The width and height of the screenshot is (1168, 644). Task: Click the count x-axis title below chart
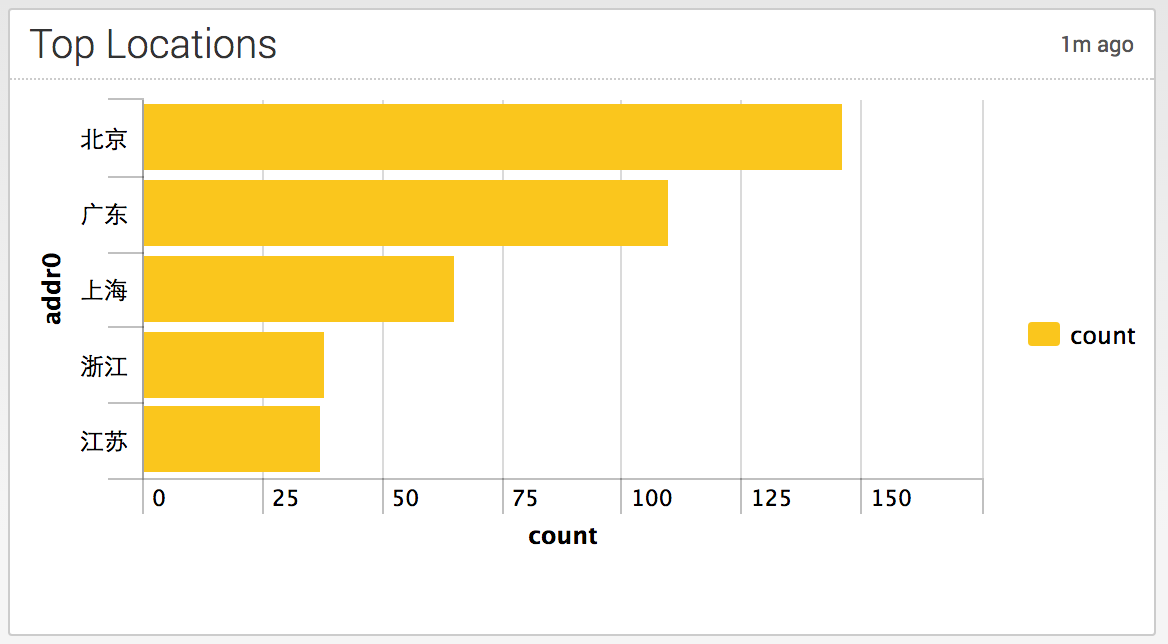pos(563,536)
